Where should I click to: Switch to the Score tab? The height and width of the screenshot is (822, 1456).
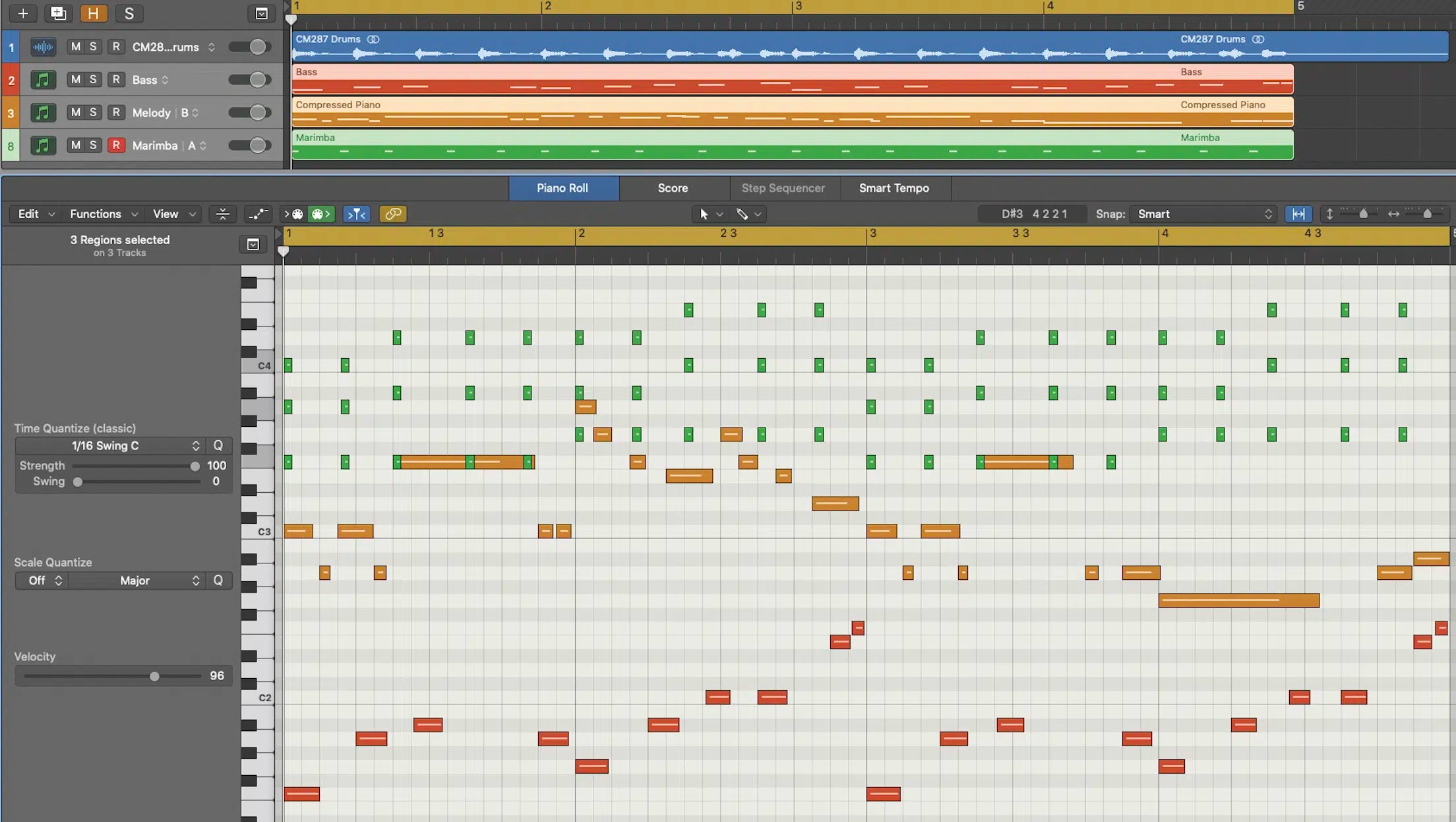673,188
